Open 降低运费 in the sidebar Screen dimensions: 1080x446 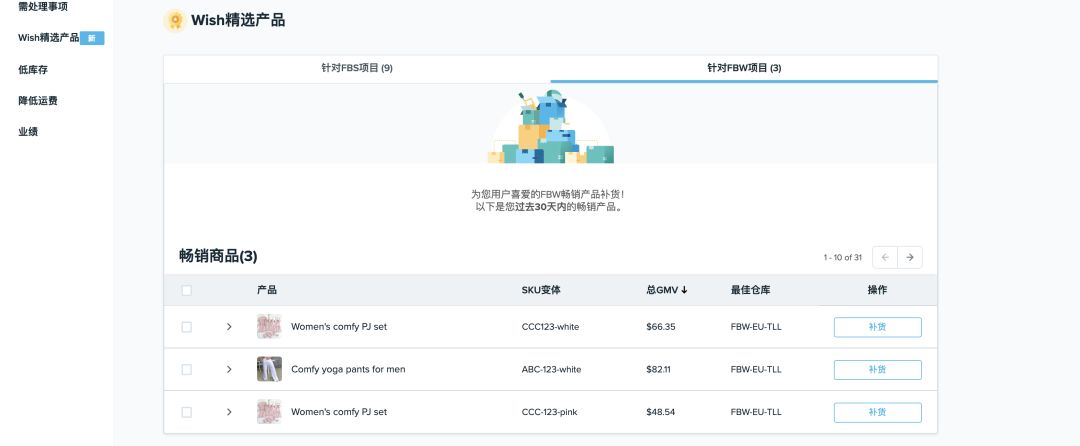(x=38, y=100)
